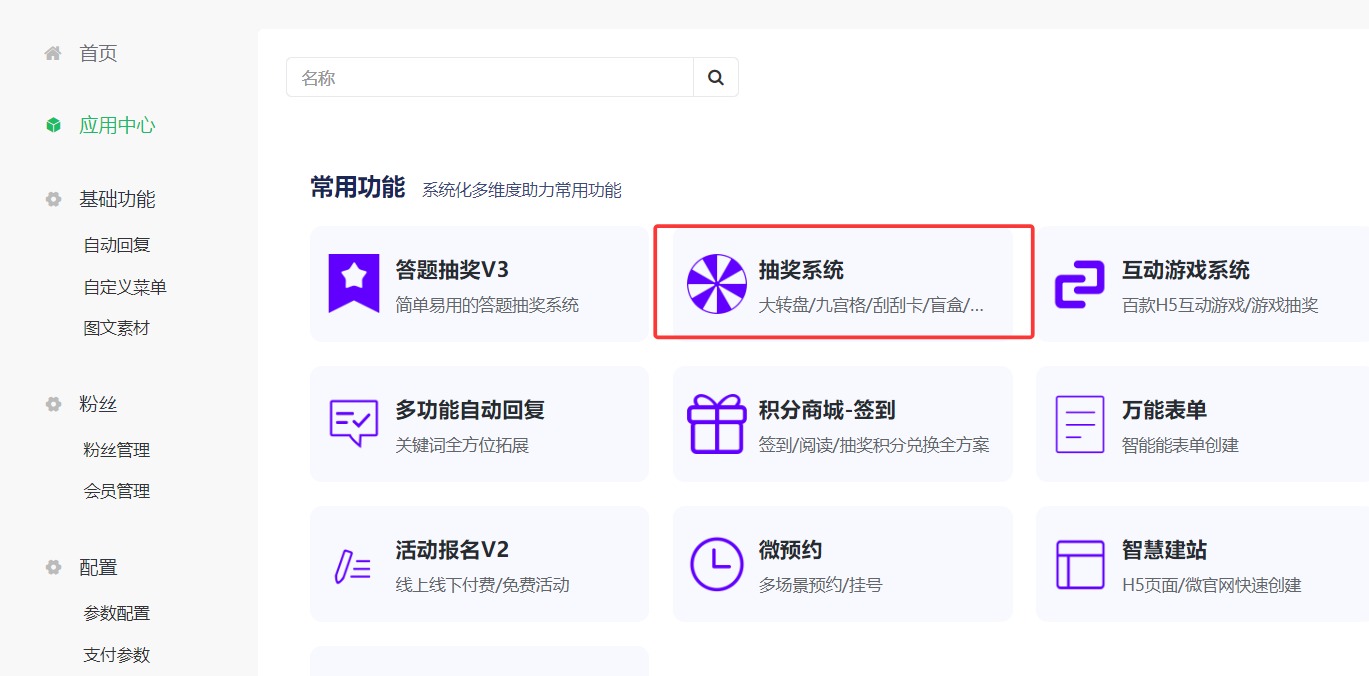Select the 万能表单 document icon
The width and height of the screenshot is (1369, 676).
[x=1080, y=424]
